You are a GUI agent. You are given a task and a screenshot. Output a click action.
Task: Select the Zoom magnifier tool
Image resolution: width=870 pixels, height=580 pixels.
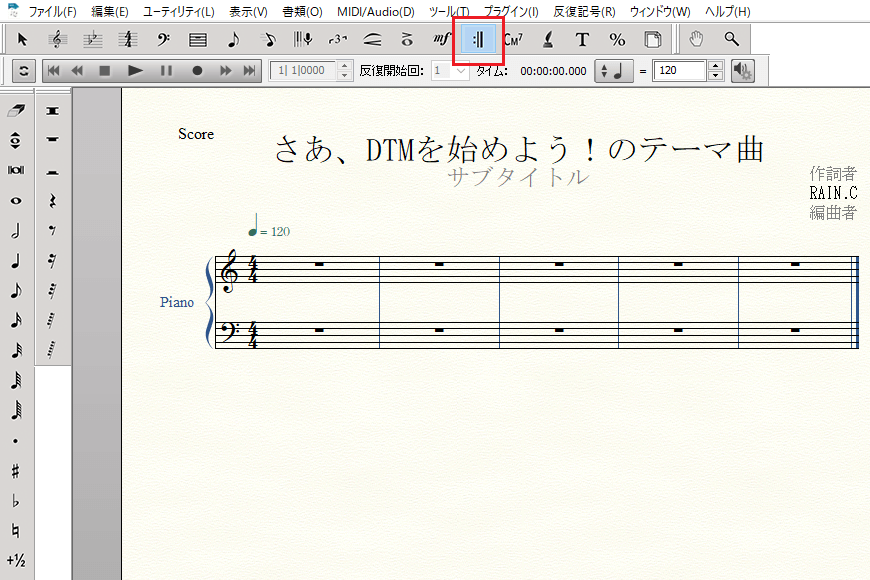732,40
